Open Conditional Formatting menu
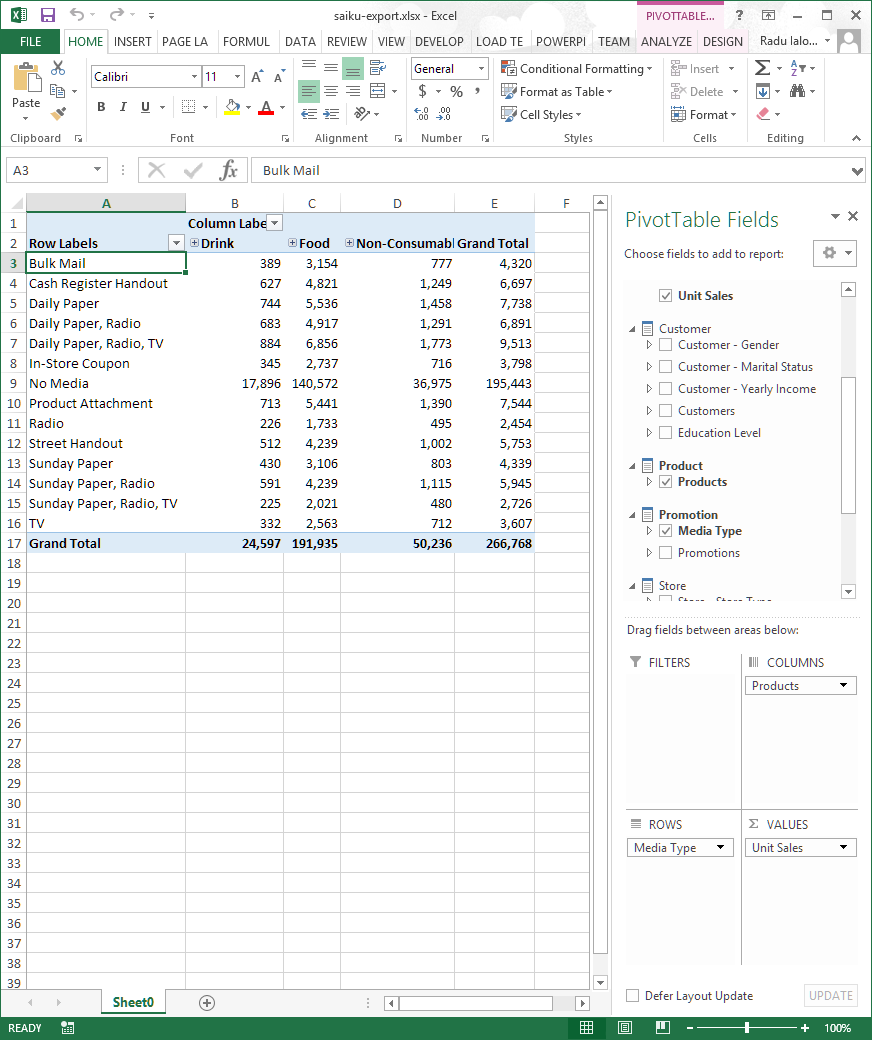872x1040 pixels. [x=577, y=68]
